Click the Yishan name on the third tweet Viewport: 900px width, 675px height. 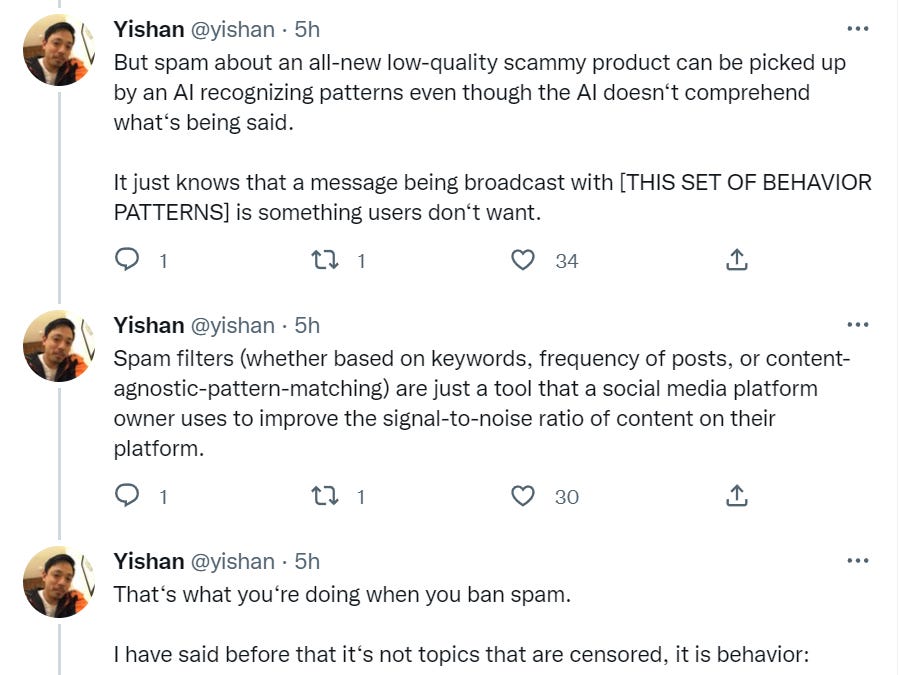point(148,561)
